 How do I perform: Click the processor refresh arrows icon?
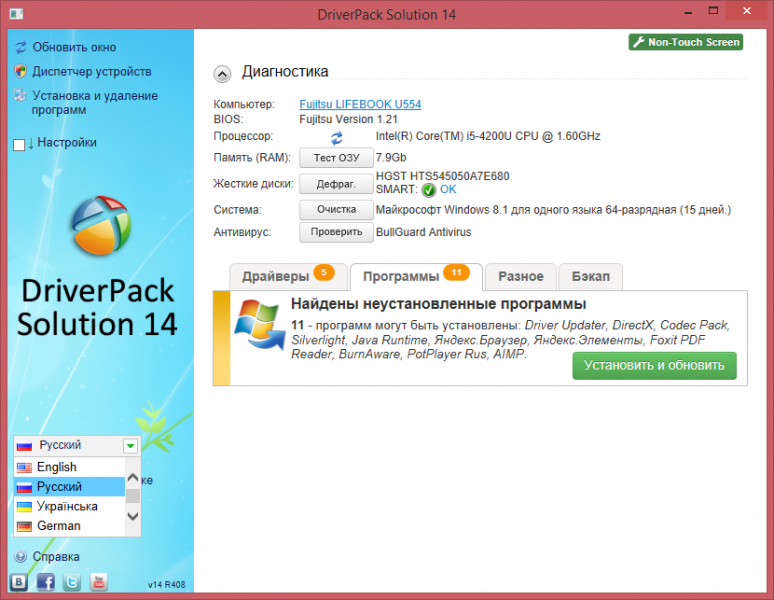337,137
